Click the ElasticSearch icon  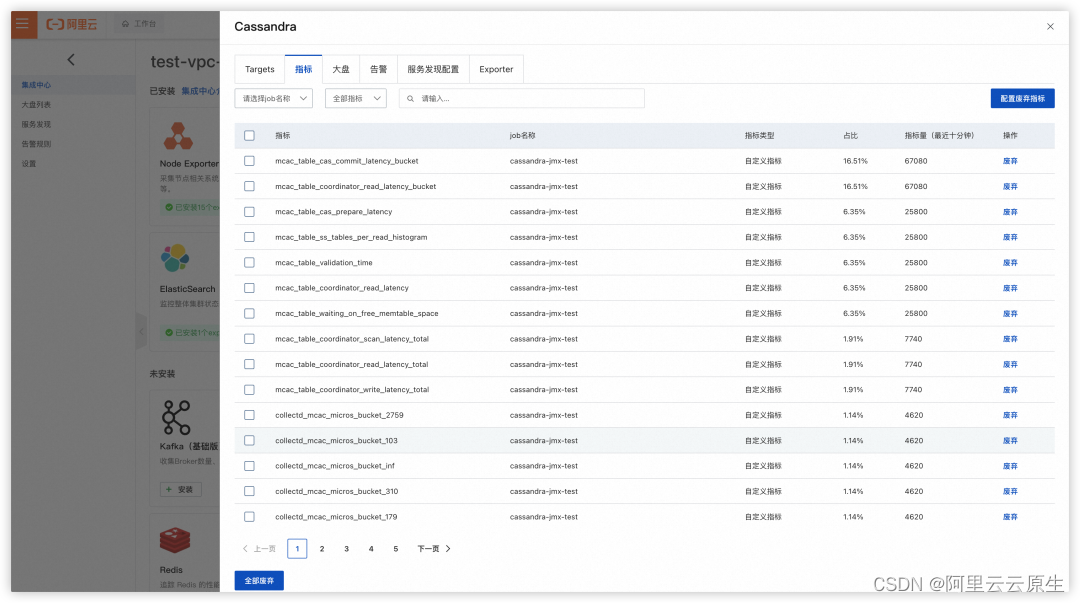pos(175,258)
